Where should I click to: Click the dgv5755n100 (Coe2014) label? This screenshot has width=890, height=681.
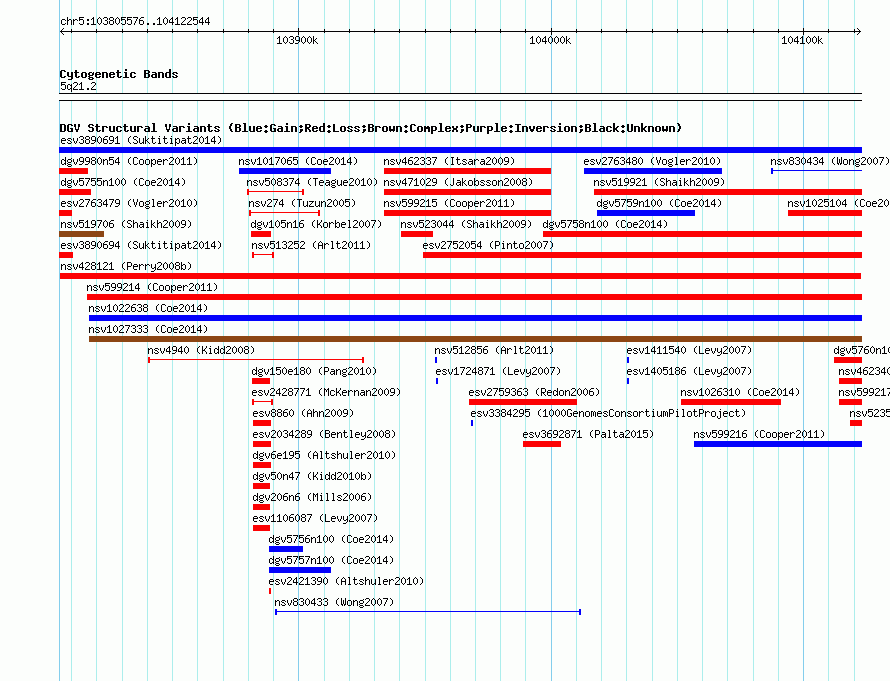[123, 182]
